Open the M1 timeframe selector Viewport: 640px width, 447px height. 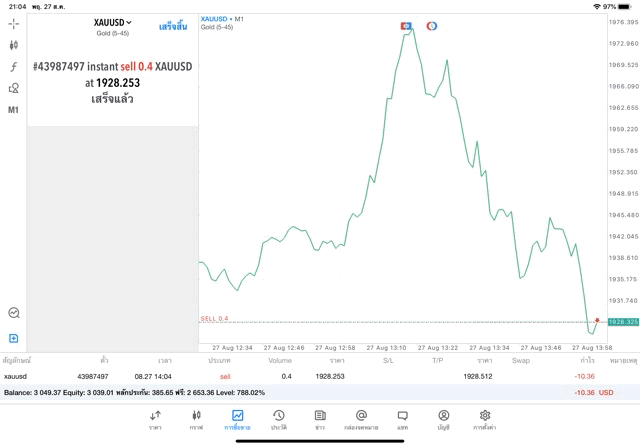[14, 109]
